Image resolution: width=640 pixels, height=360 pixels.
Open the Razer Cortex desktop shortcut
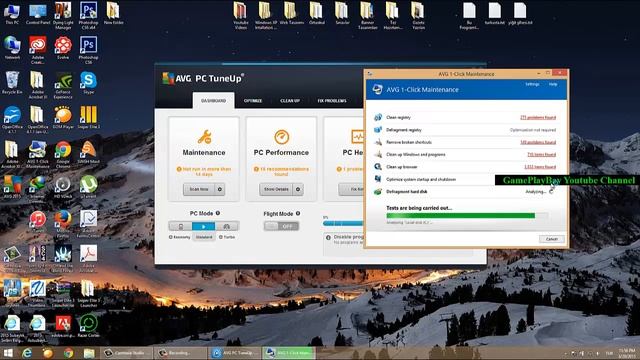tap(89, 326)
